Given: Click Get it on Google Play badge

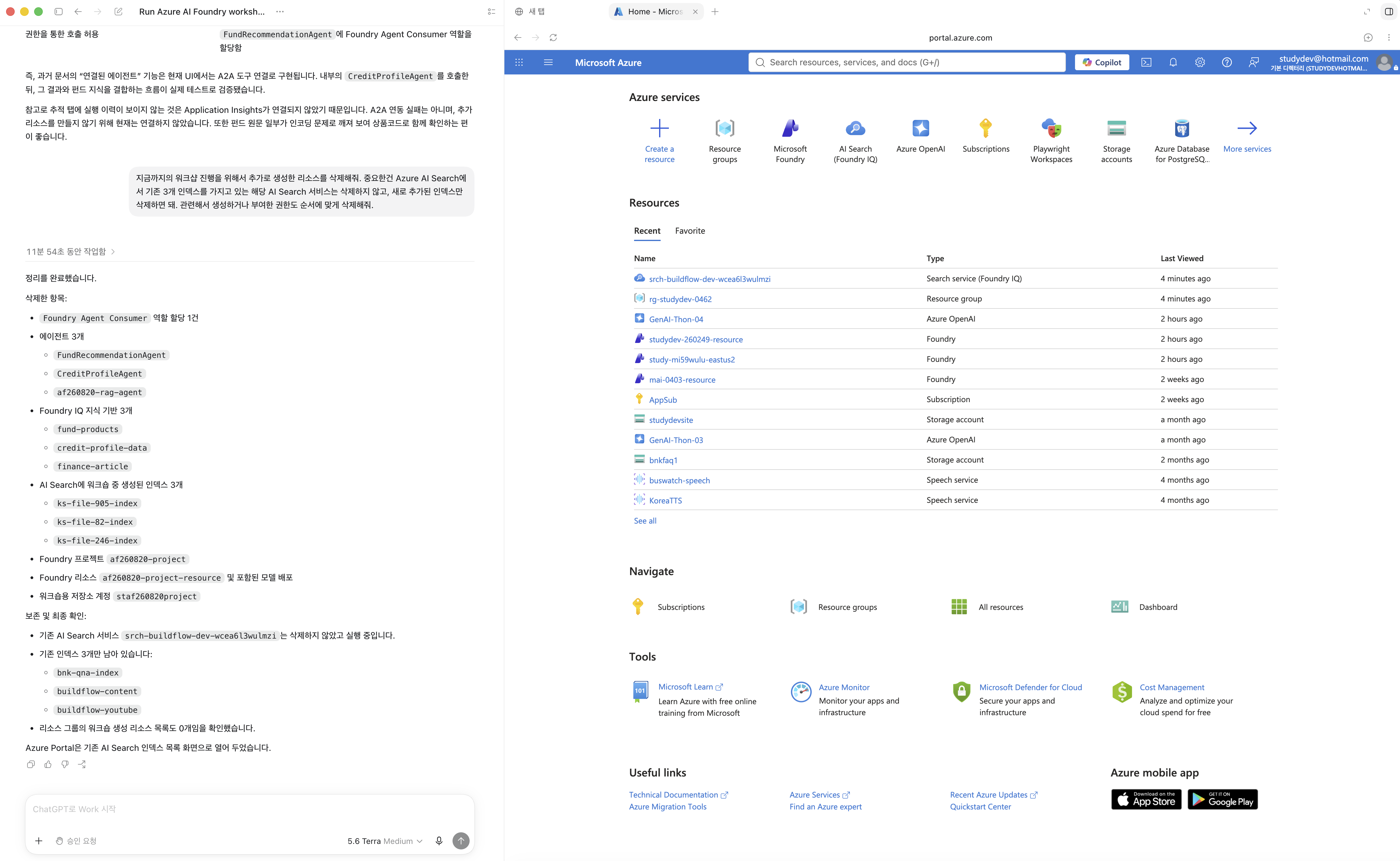Looking at the screenshot, I should [1222, 799].
